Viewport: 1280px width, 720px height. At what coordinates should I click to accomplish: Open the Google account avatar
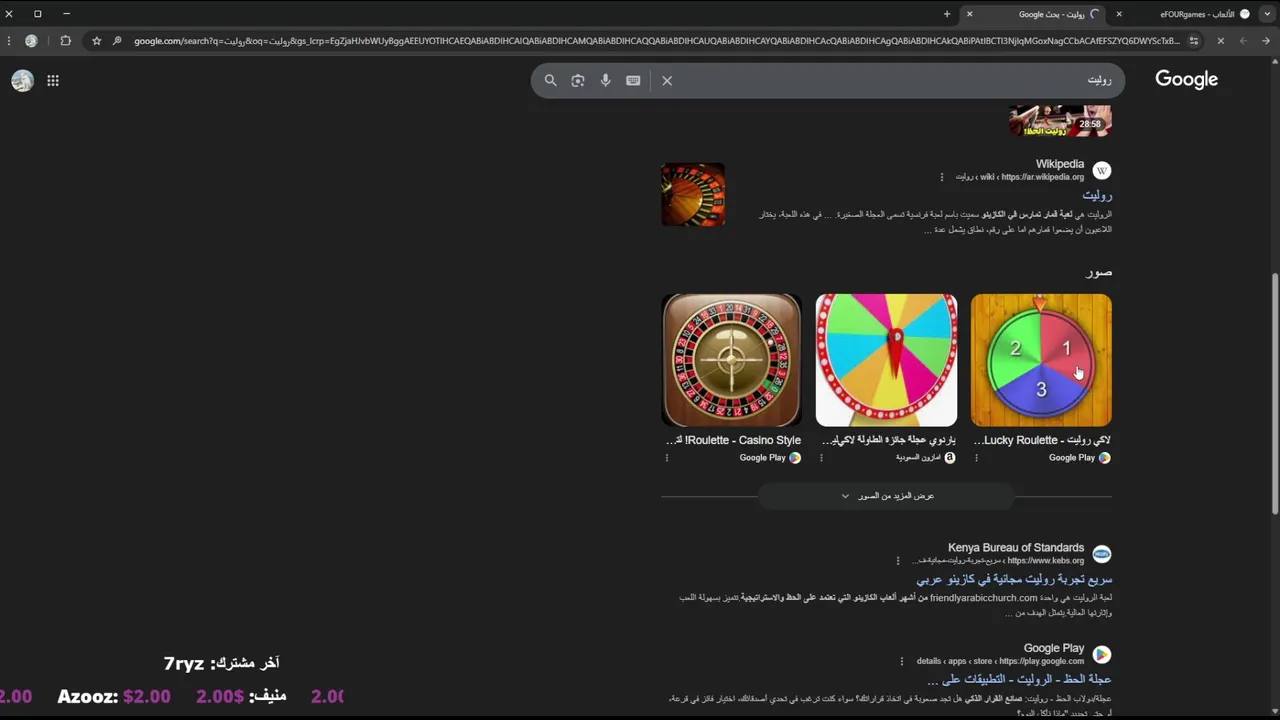pyautogui.click(x=22, y=81)
